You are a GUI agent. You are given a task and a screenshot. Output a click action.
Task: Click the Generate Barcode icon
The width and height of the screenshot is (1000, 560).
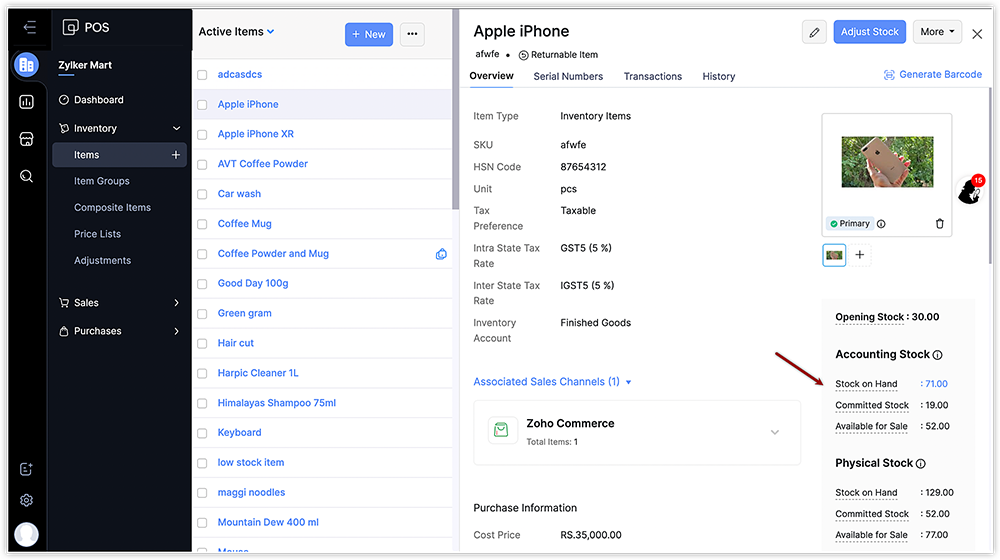tap(889, 75)
